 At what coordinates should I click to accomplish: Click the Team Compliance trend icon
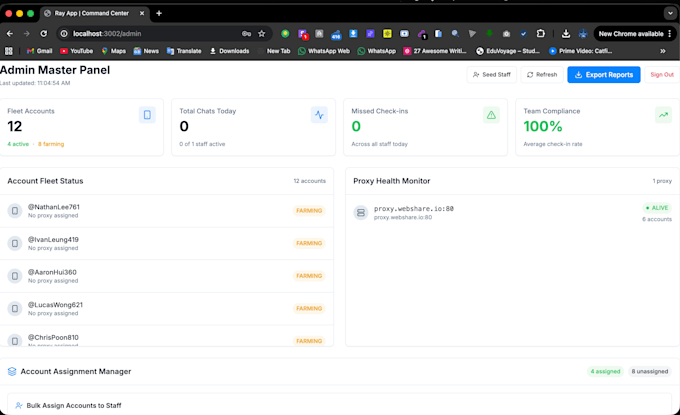pos(663,115)
